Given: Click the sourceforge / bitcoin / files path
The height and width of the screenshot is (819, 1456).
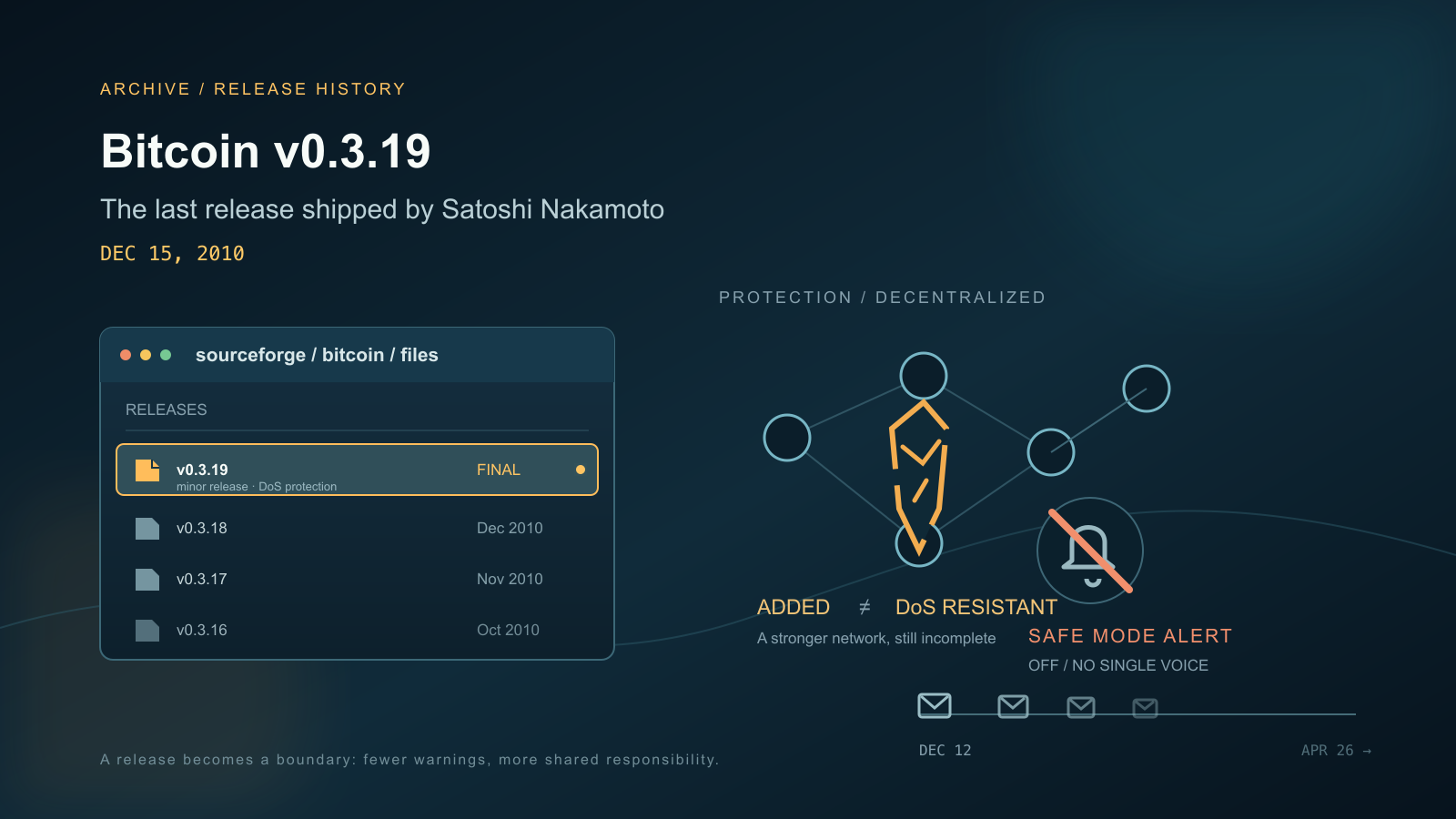Looking at the screenshot, I should [317, 355].
